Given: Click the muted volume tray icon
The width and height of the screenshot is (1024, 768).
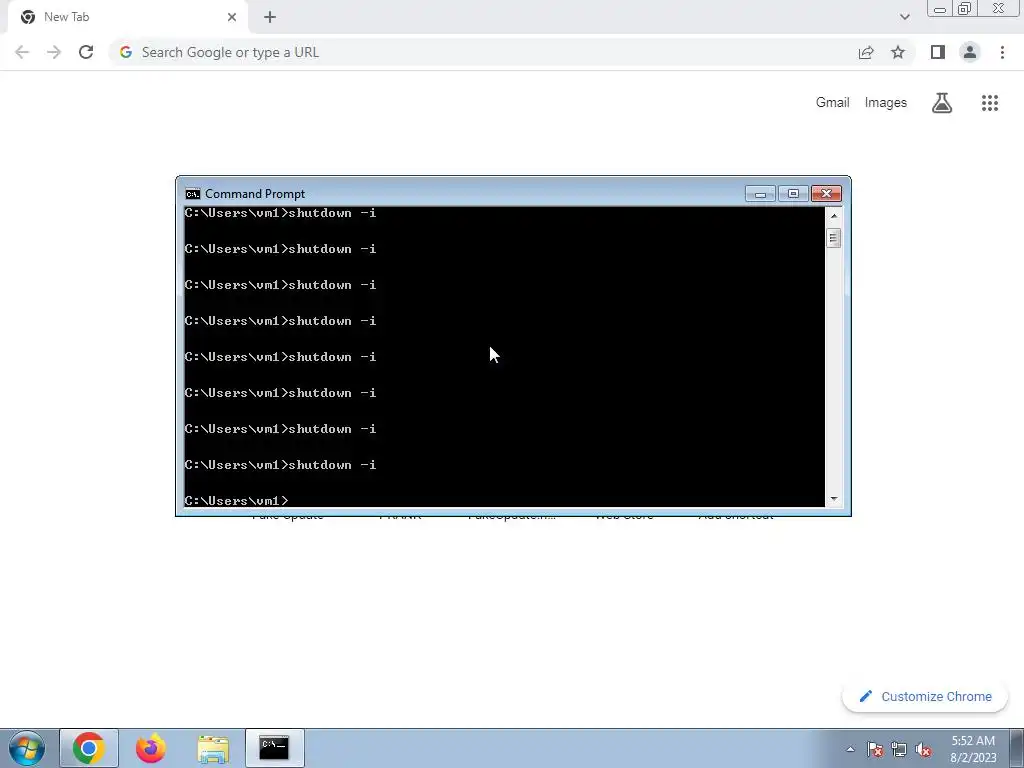Looking at the screenshot, I should [923, 749].
